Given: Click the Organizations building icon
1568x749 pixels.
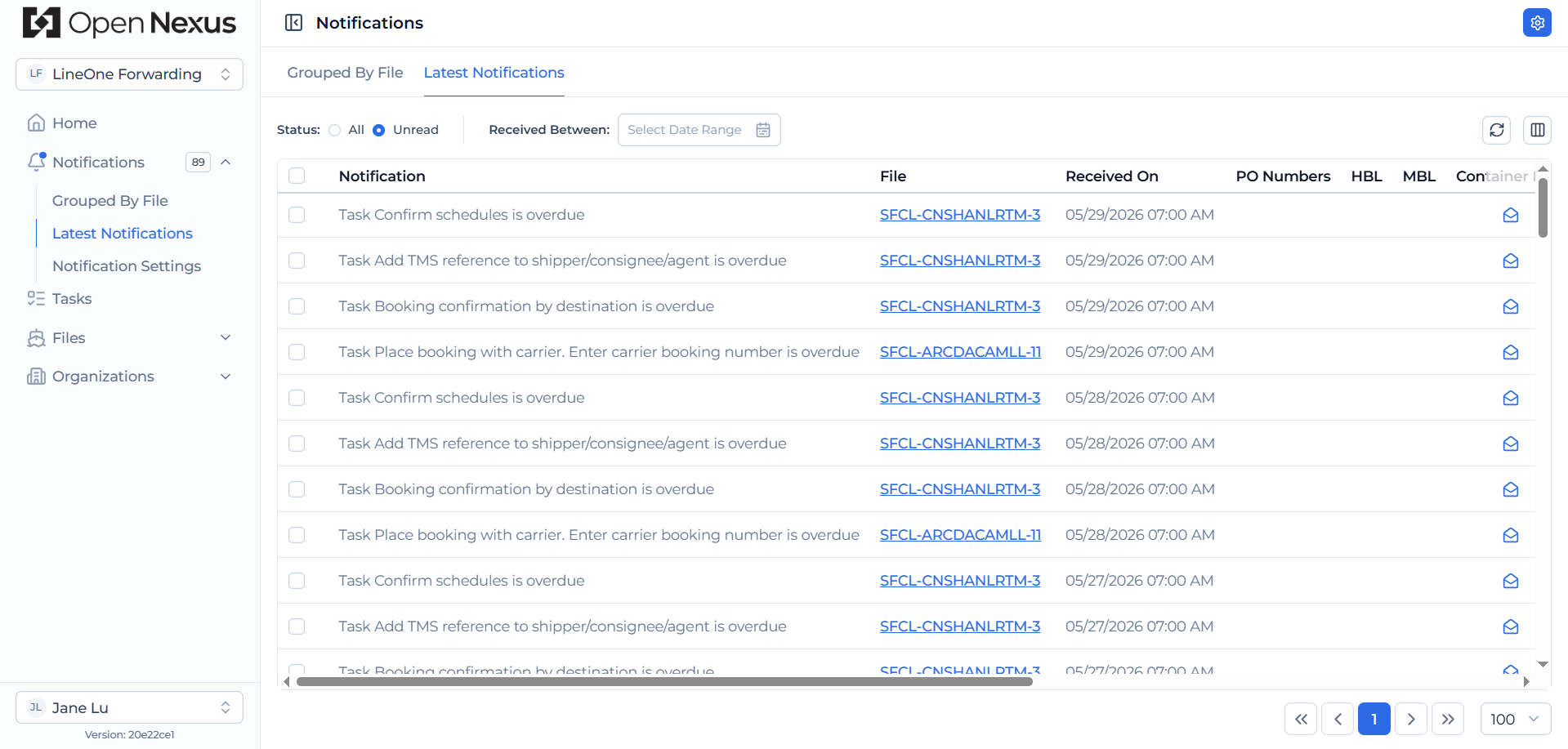Looking at the screenshot, I should pyautogui.click(x=36, y=377).
